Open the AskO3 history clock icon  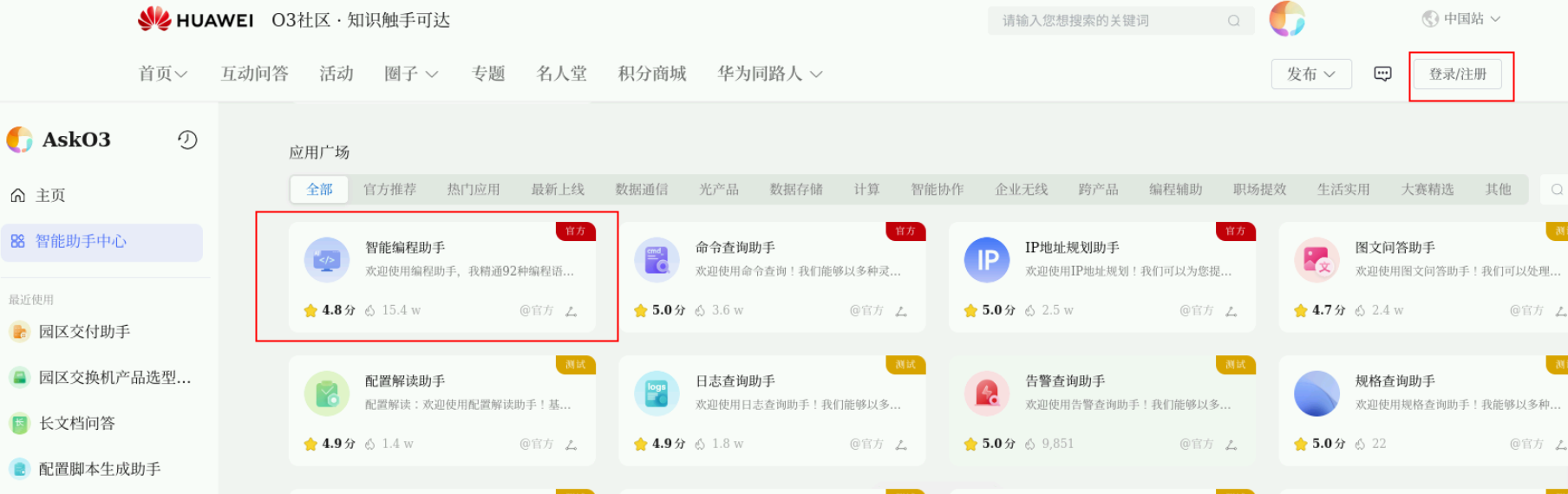[187, 140]
